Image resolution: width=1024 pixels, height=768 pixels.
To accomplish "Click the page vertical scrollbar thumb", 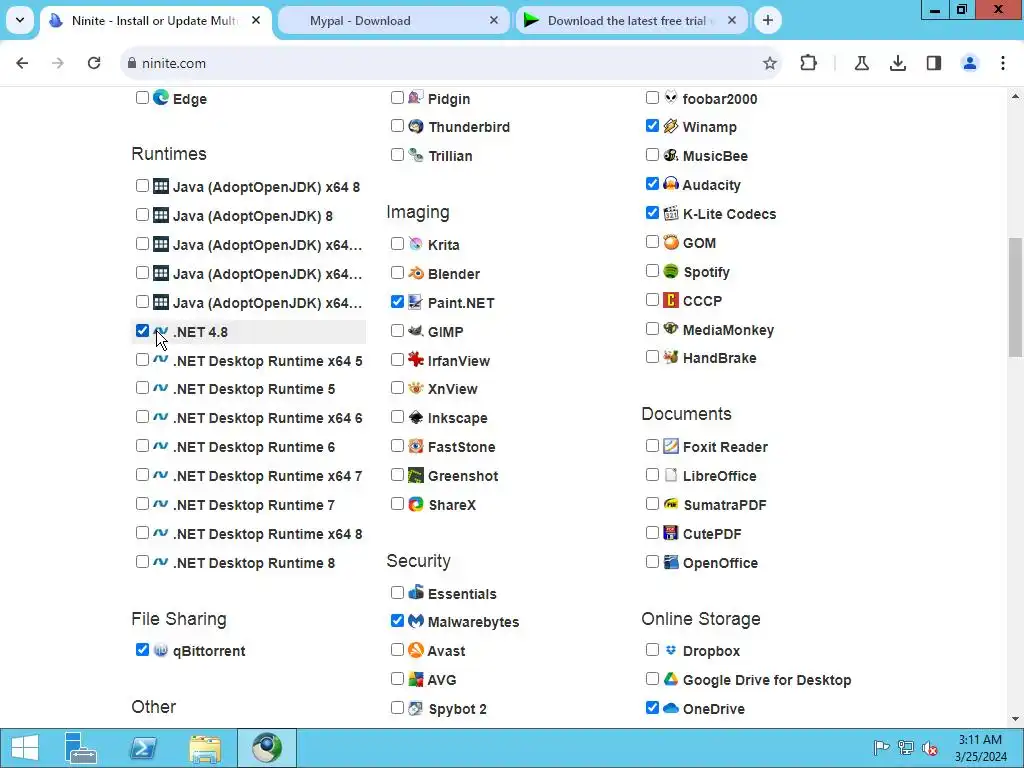I will (x=1015, y=297).
